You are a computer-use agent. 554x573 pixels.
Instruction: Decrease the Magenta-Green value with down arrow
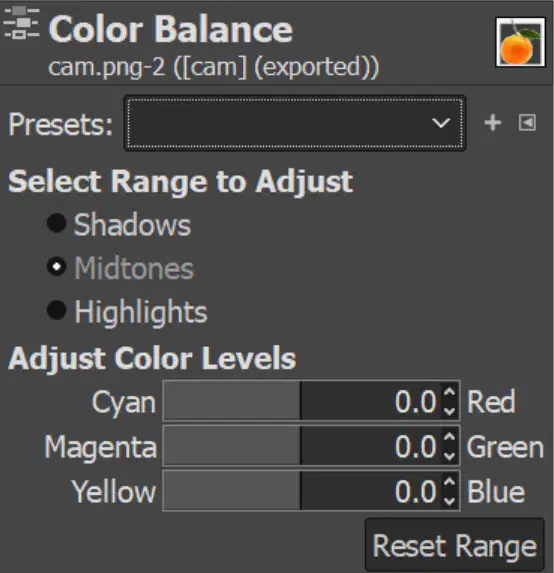coord(449,456)
